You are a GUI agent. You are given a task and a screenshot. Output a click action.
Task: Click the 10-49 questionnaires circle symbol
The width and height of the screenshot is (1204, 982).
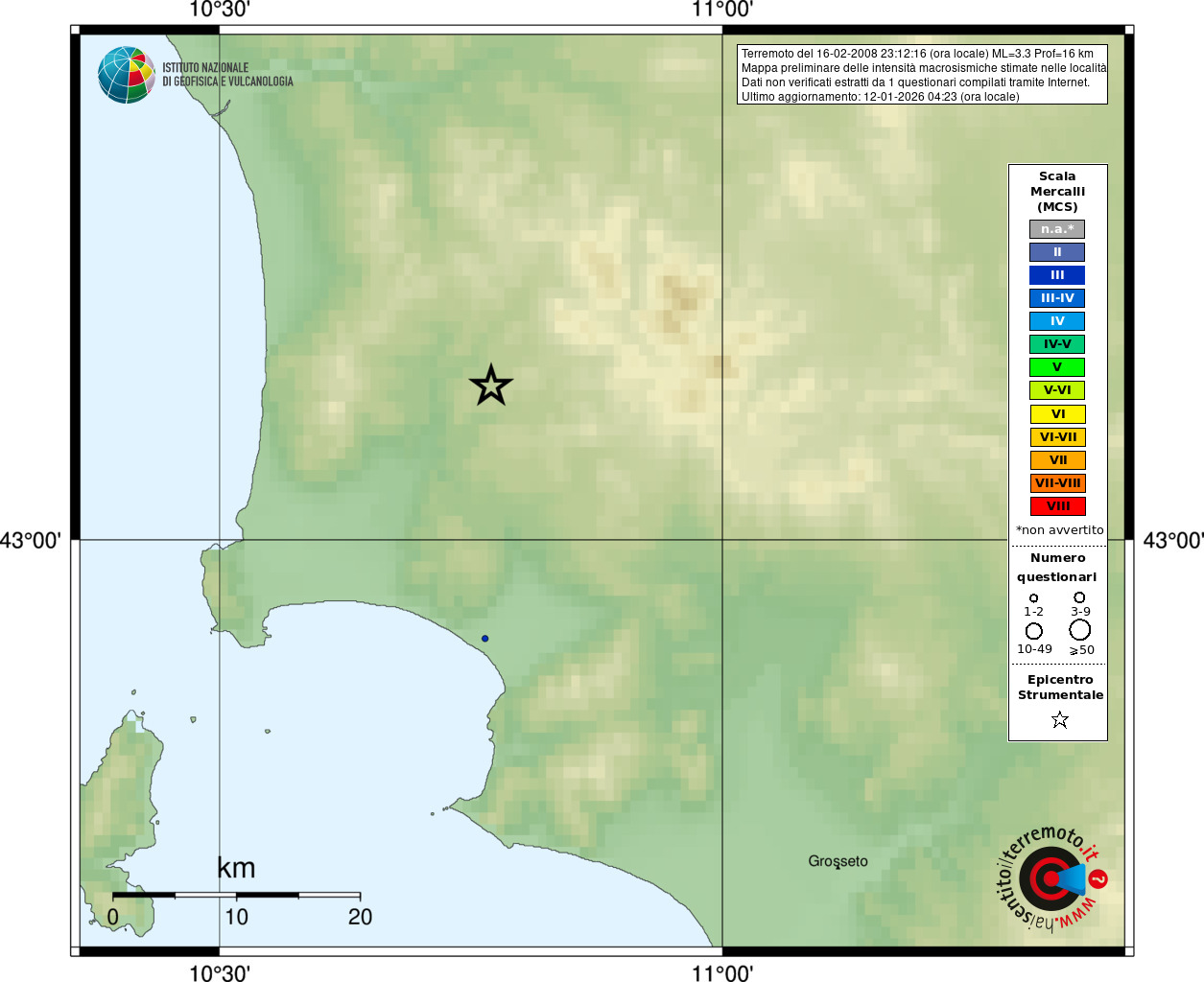(x=1033, y=631)
